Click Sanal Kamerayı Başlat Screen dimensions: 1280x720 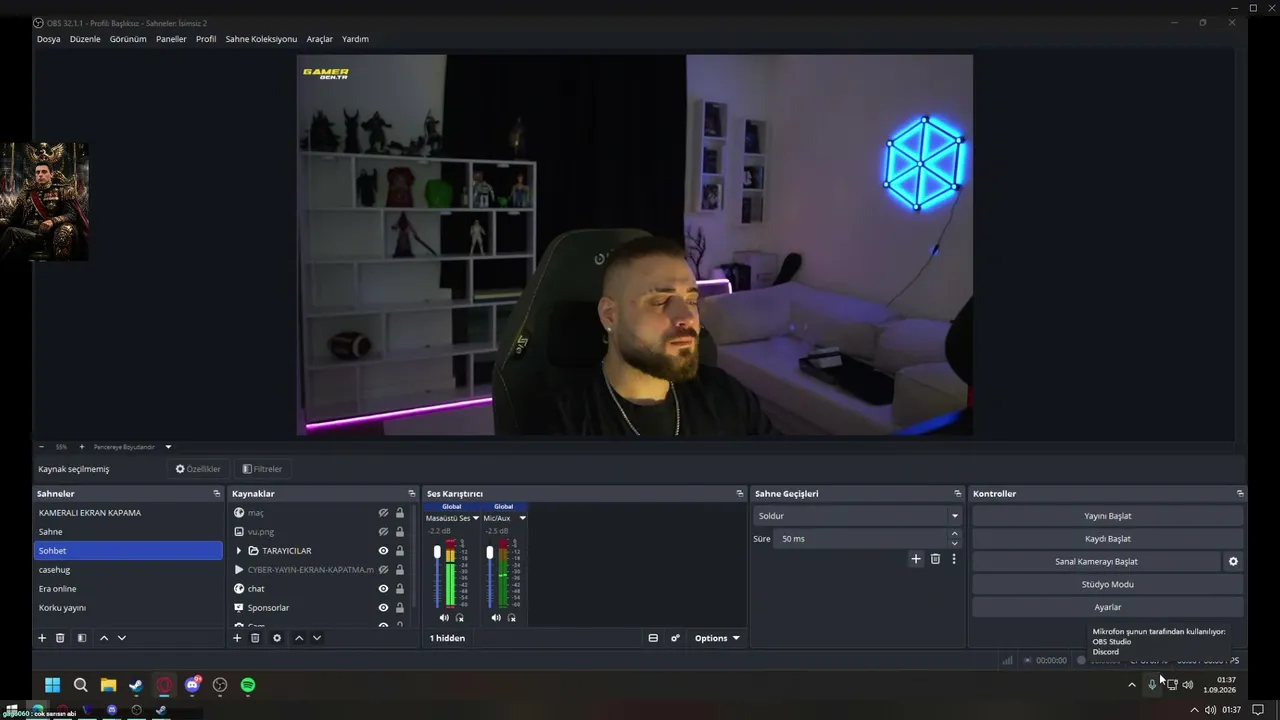(1096, 561)
